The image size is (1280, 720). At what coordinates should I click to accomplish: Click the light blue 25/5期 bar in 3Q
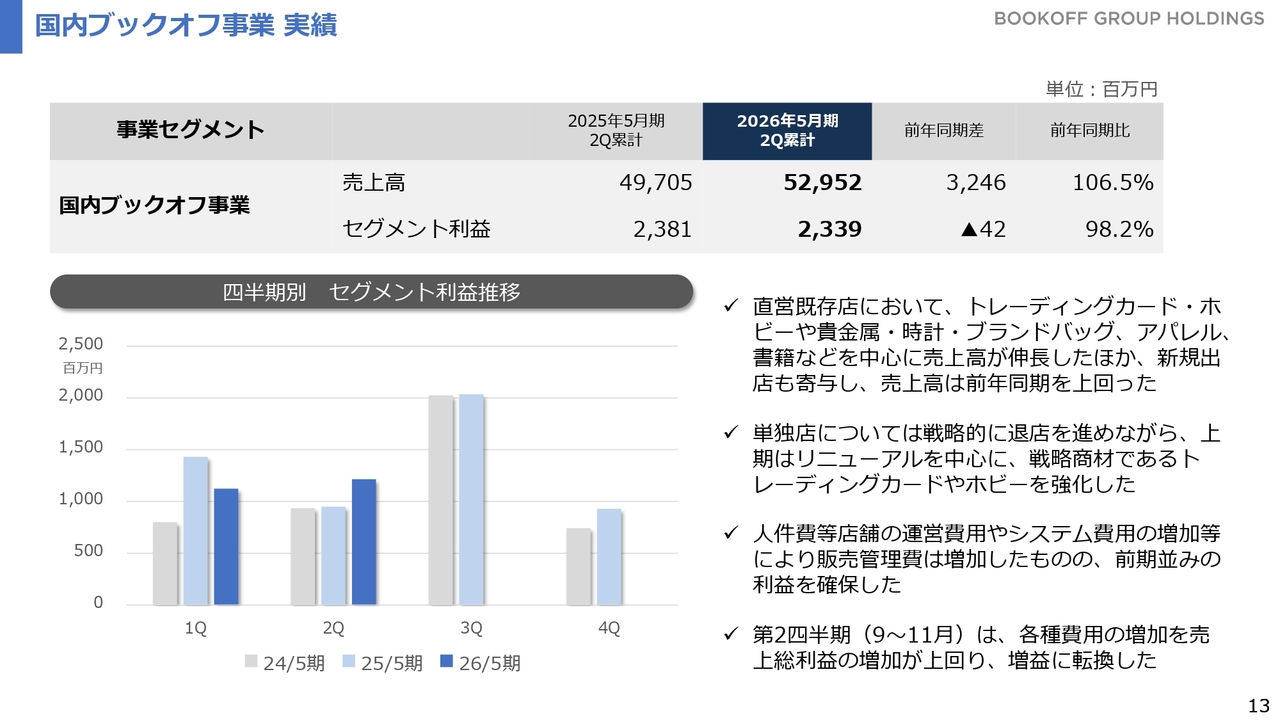click(x=471, y=500)
